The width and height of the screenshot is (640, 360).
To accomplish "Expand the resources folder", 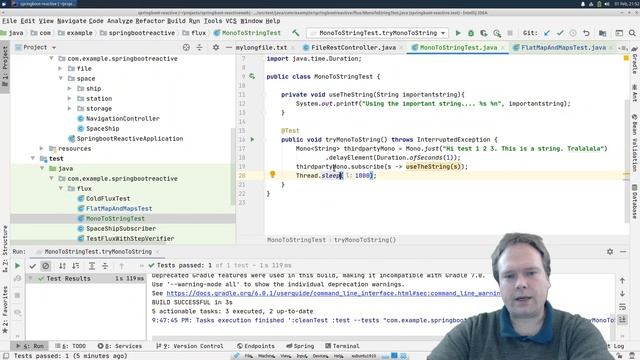I will tap(42, 149).
